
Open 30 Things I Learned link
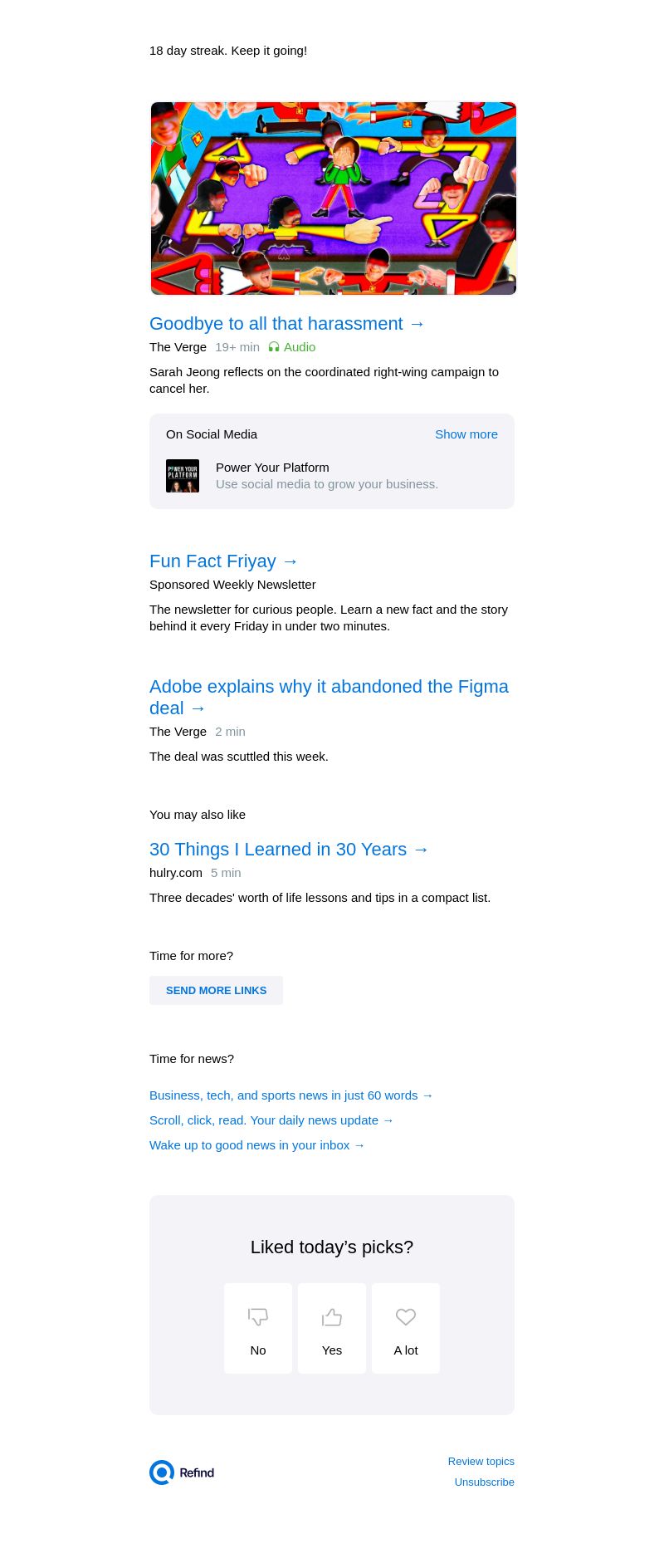pyautogui.click(x=289, y=850)
